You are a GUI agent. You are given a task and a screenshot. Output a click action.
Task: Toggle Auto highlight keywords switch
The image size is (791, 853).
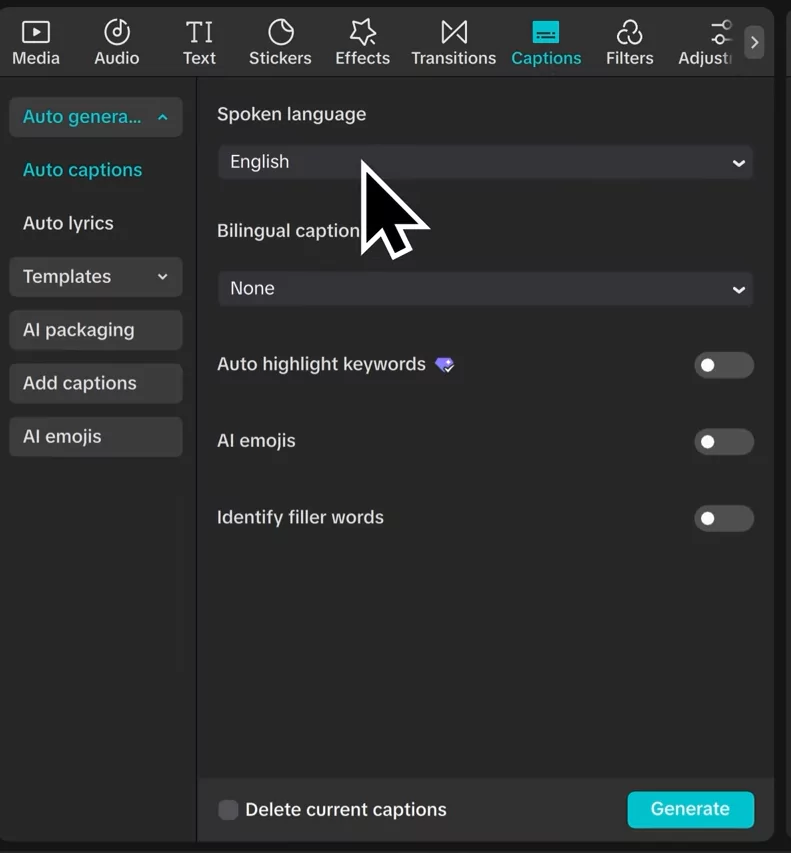(x=724, y=365)
